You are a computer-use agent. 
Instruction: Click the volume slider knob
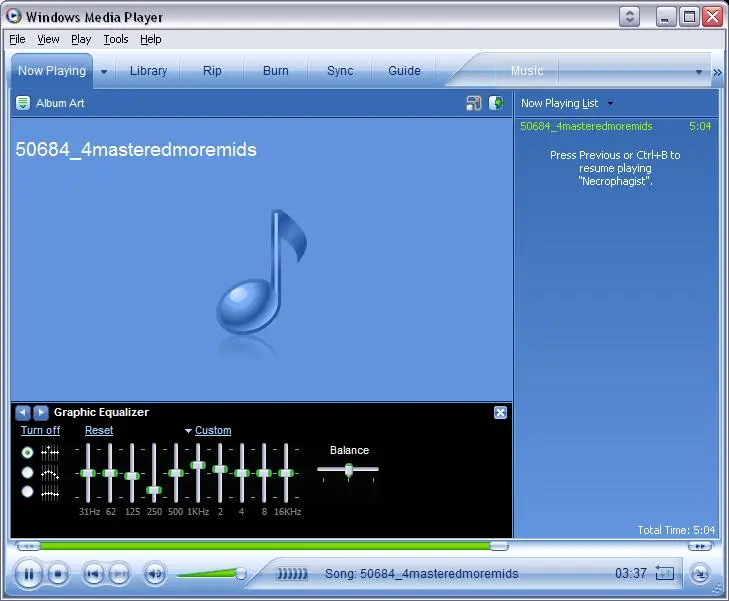[x=240, y=574]
